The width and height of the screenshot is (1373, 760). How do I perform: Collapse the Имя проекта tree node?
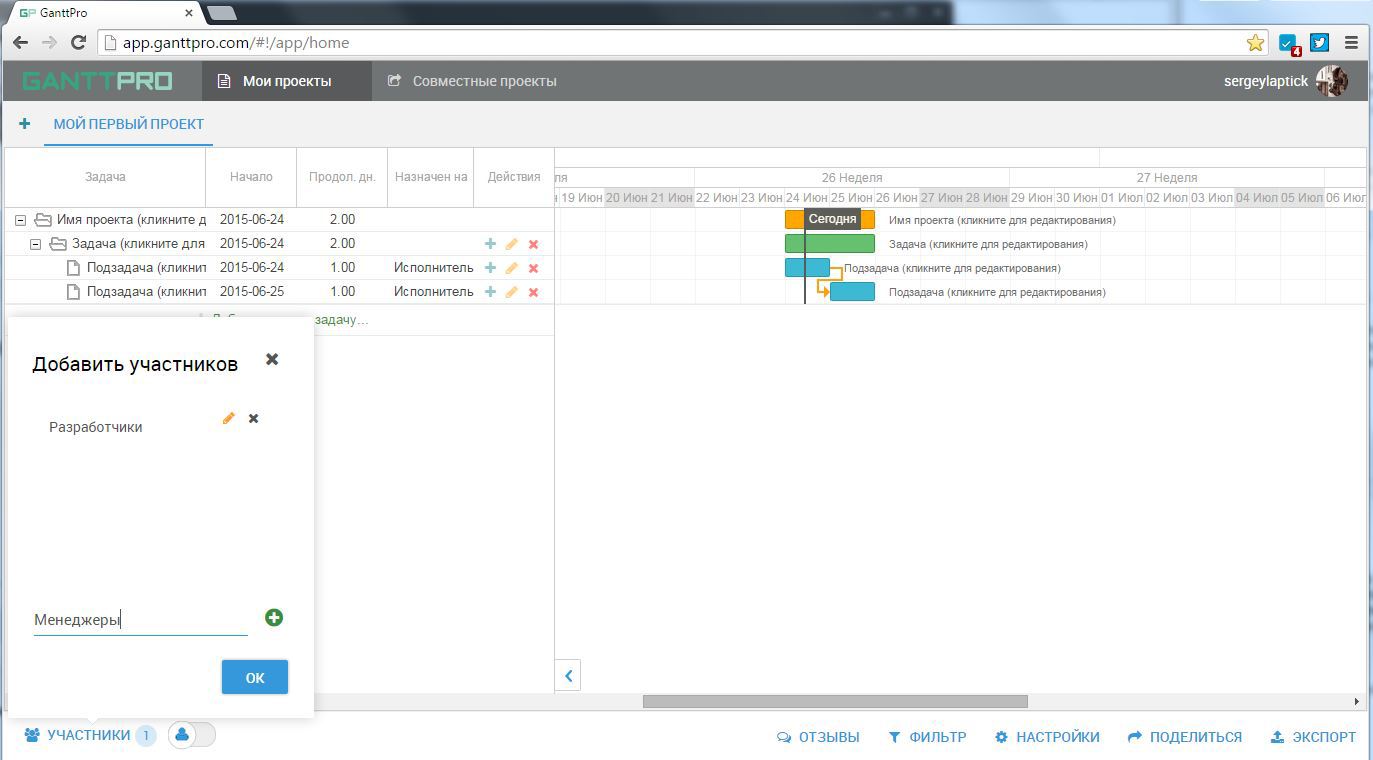pos(20,220)
